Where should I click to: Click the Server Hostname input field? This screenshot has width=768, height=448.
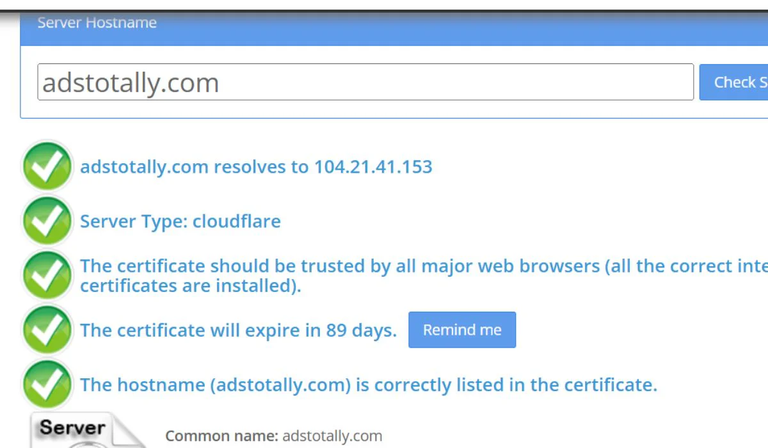pyautogui.click(x=365, y=82)
